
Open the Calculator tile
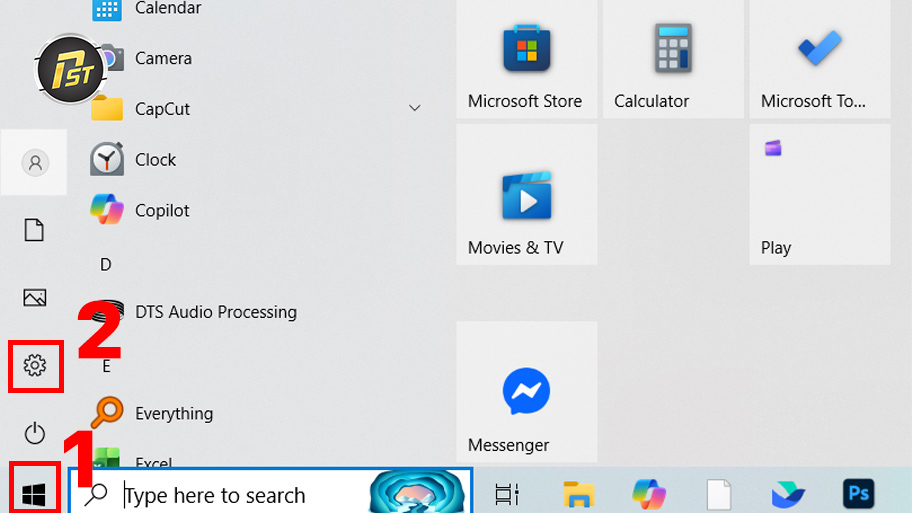673,59
